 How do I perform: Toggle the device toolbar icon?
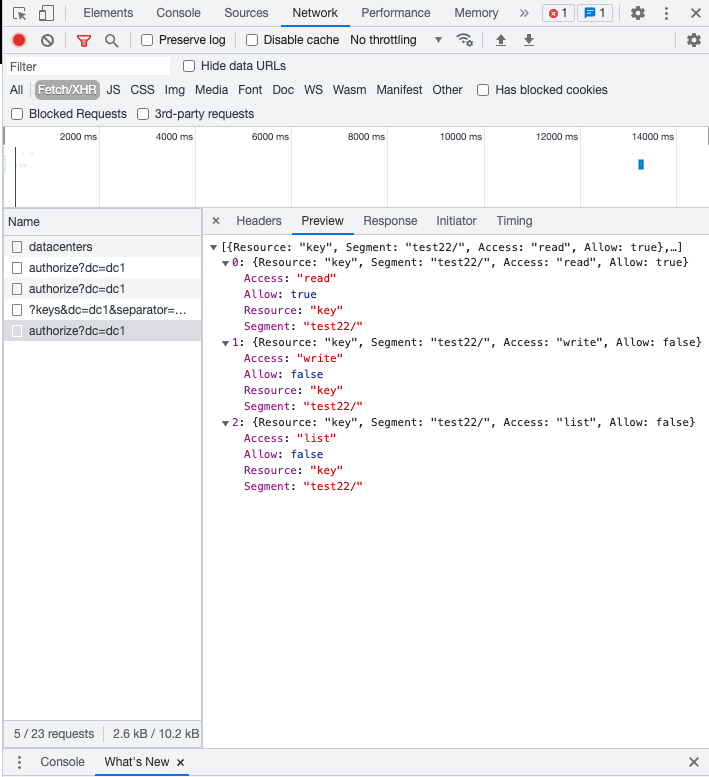click(x=46, y=13)
